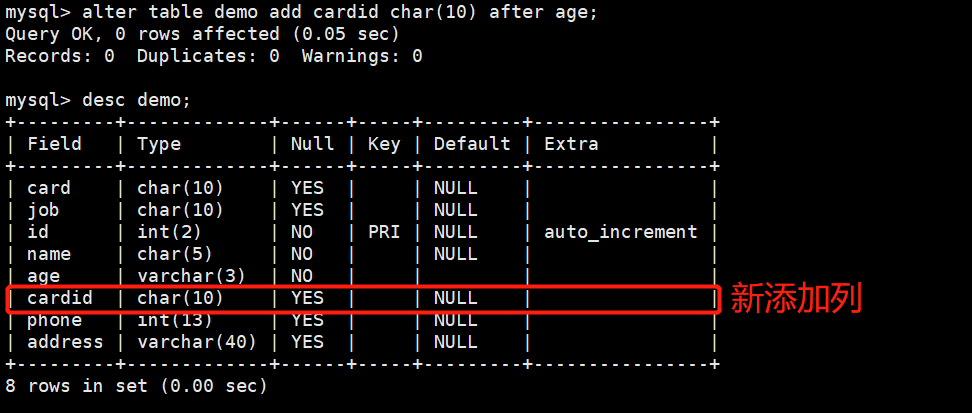Click the 'auto_increment' value in id row
This screenshot has width=972, height=413.
[621, 232]
